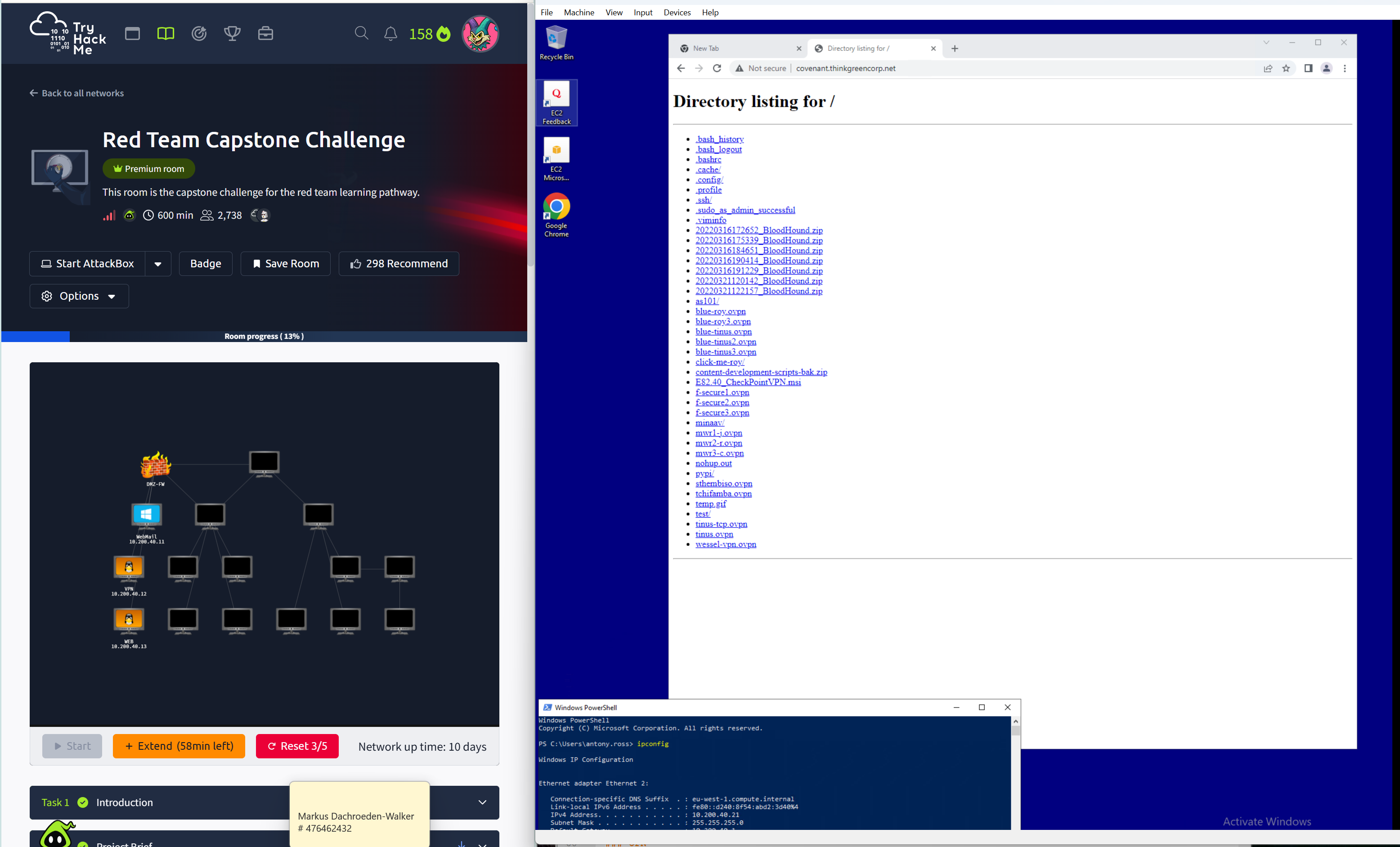
Task: Bookmark this page with star icon
Action: [1286, 68]
